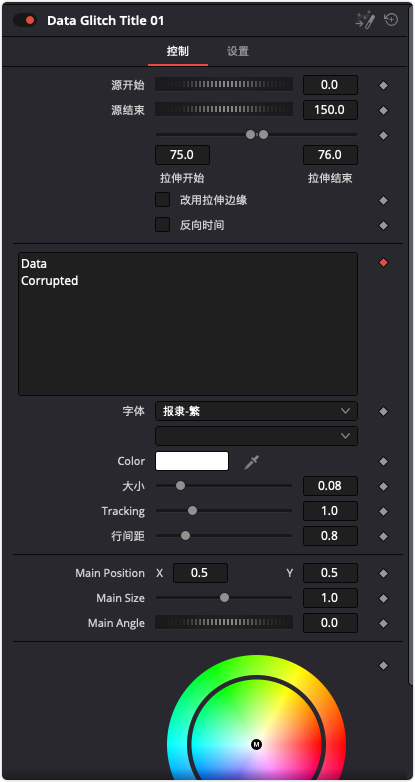This screenshot has height=782, width=415.
Task: Click the 大小 slider handle
Action: point(180,486)
